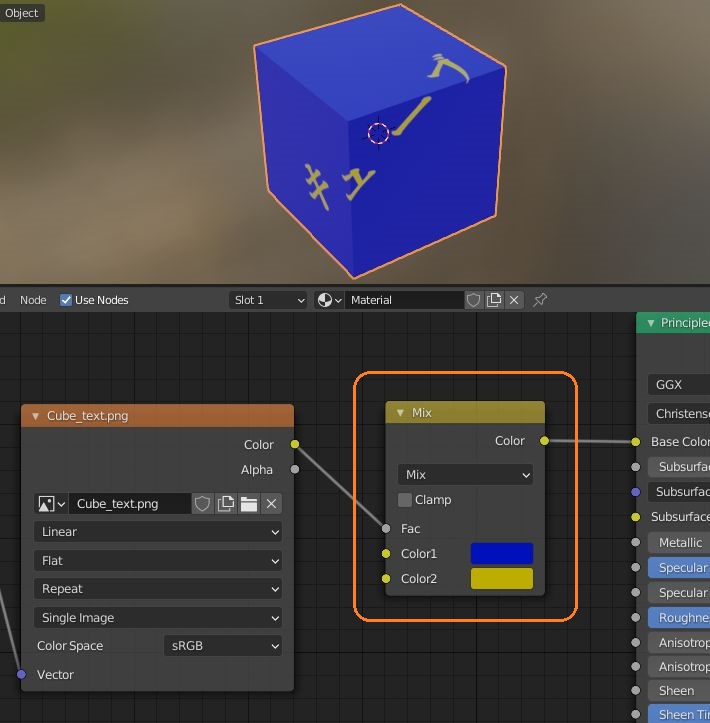Toggle fake user shield on Cube_text.png image
Screen dimensions: 710x723
[203, 504]
